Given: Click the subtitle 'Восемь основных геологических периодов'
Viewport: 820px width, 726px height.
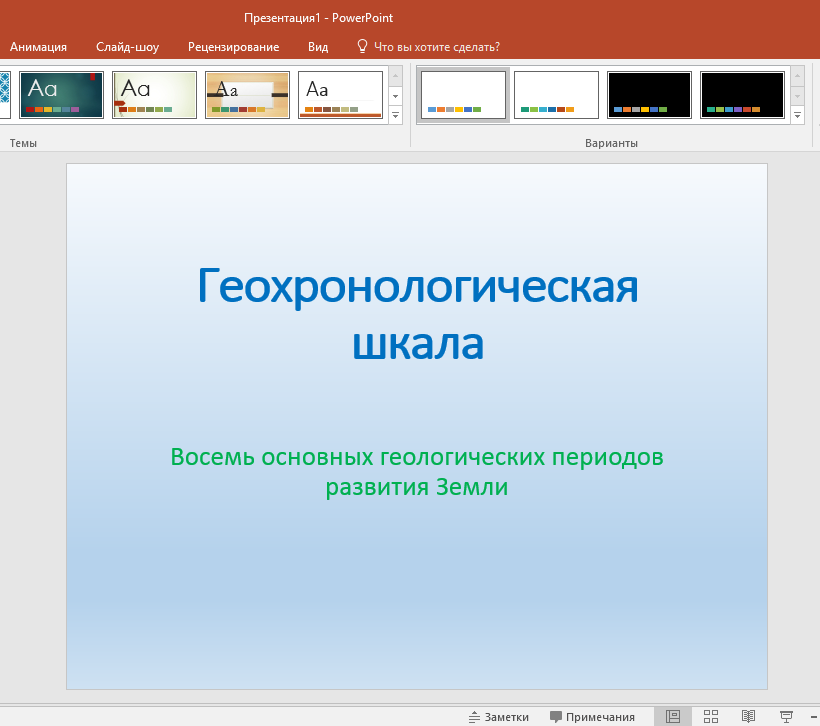Looking at the screenshot, I should 417,457.
